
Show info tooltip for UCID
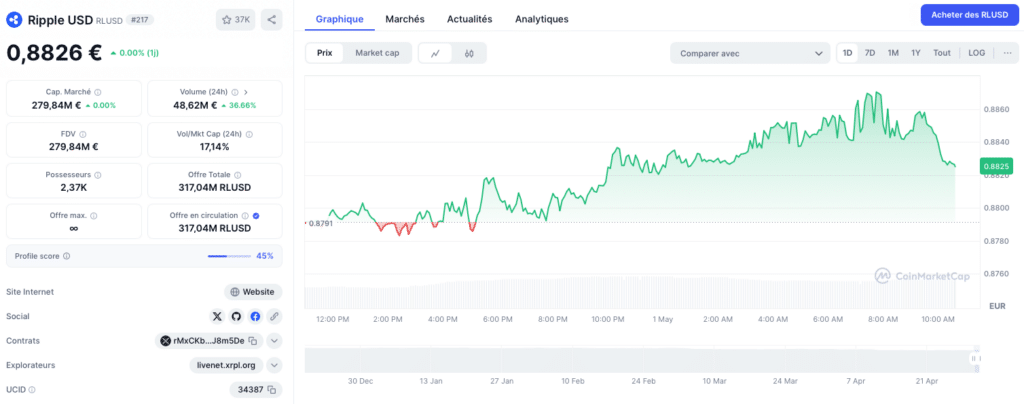32,390
